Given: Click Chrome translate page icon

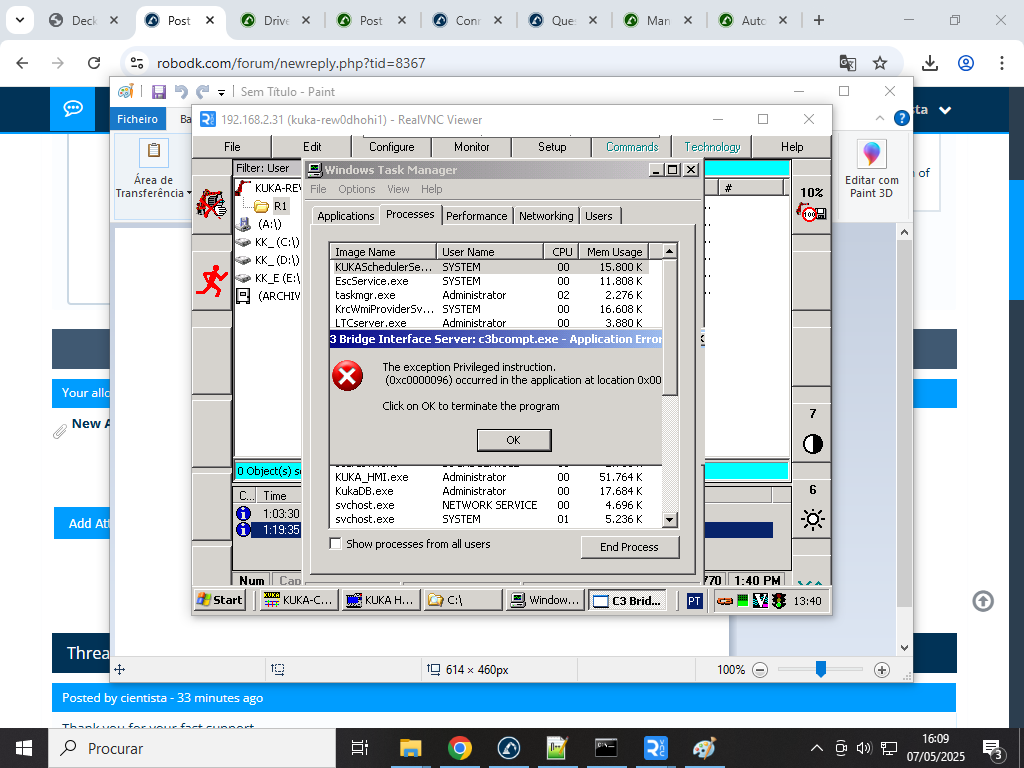Looking at the screenshot, I should (x=848, y=63).
